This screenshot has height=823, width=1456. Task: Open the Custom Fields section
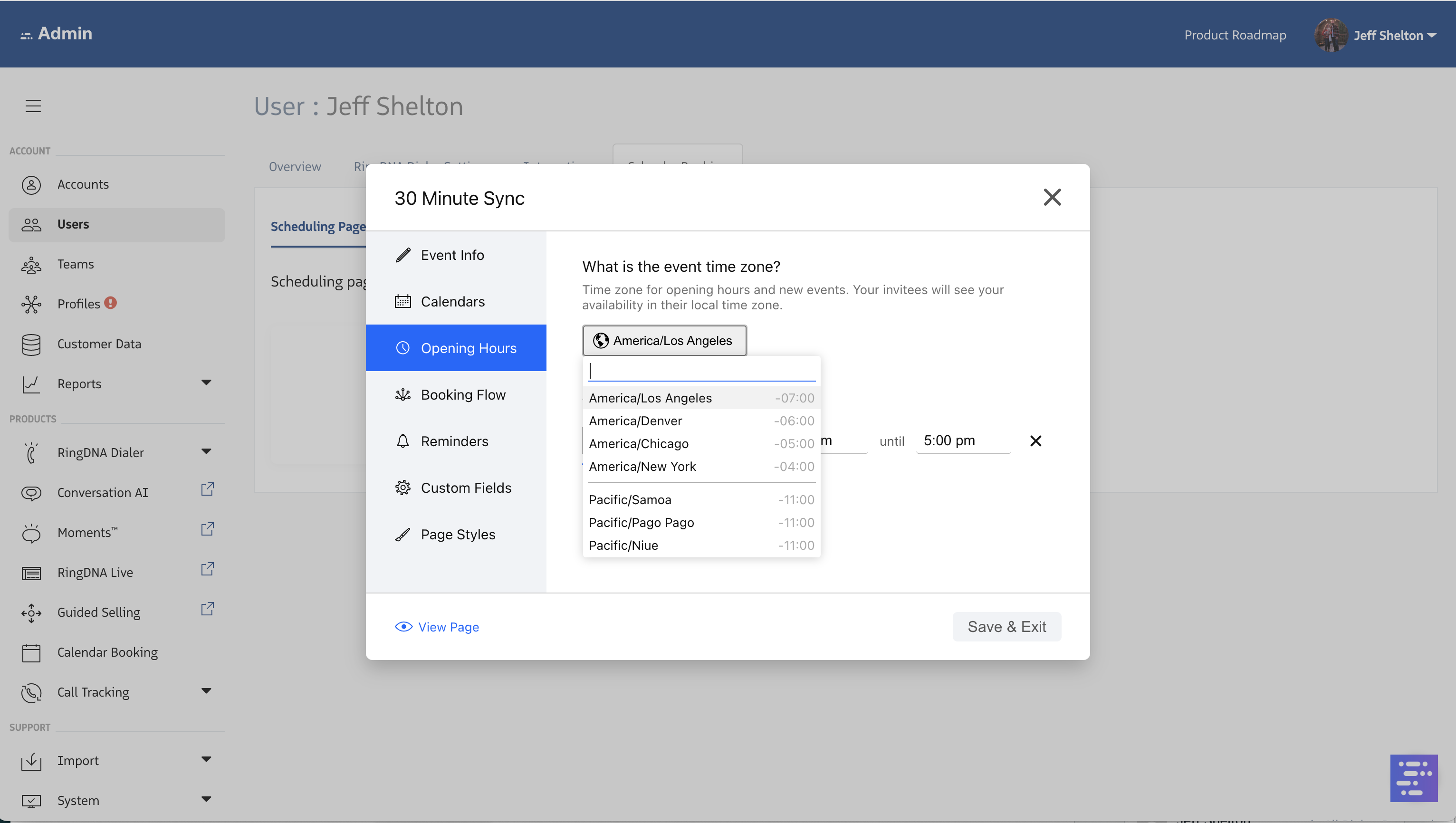[465, 487]
